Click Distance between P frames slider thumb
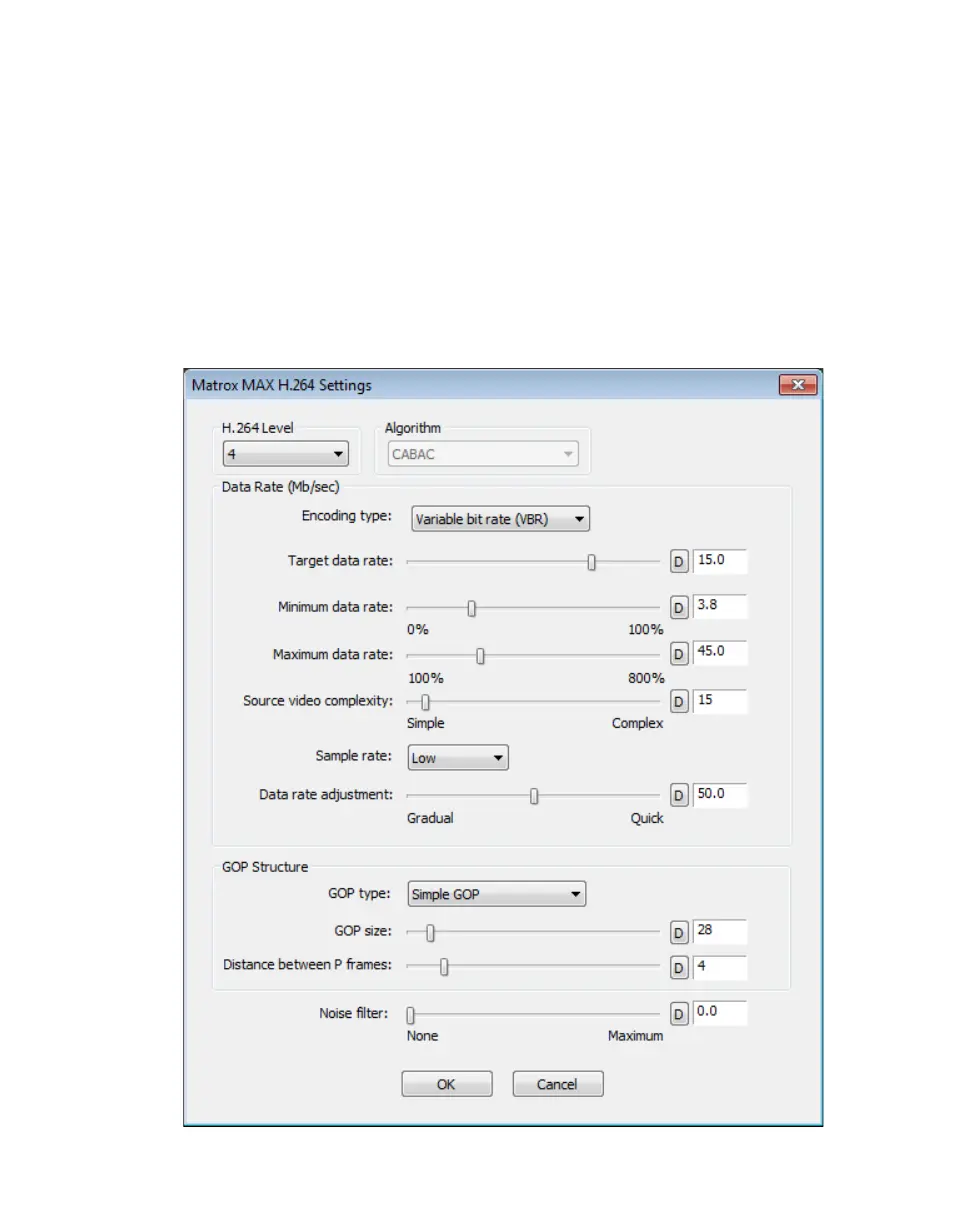This screenshot has height=1224, width=972. pos(445,967)
